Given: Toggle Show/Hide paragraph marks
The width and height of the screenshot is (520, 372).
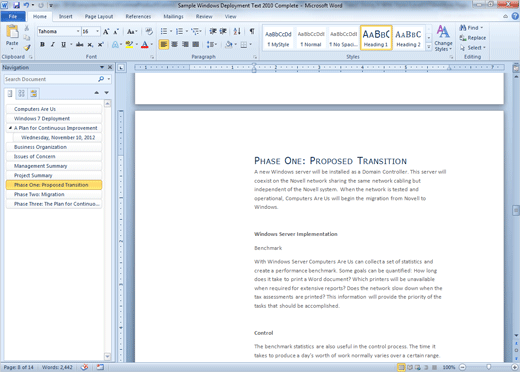Looking at the screenshot, I should [x=252, y=31].
